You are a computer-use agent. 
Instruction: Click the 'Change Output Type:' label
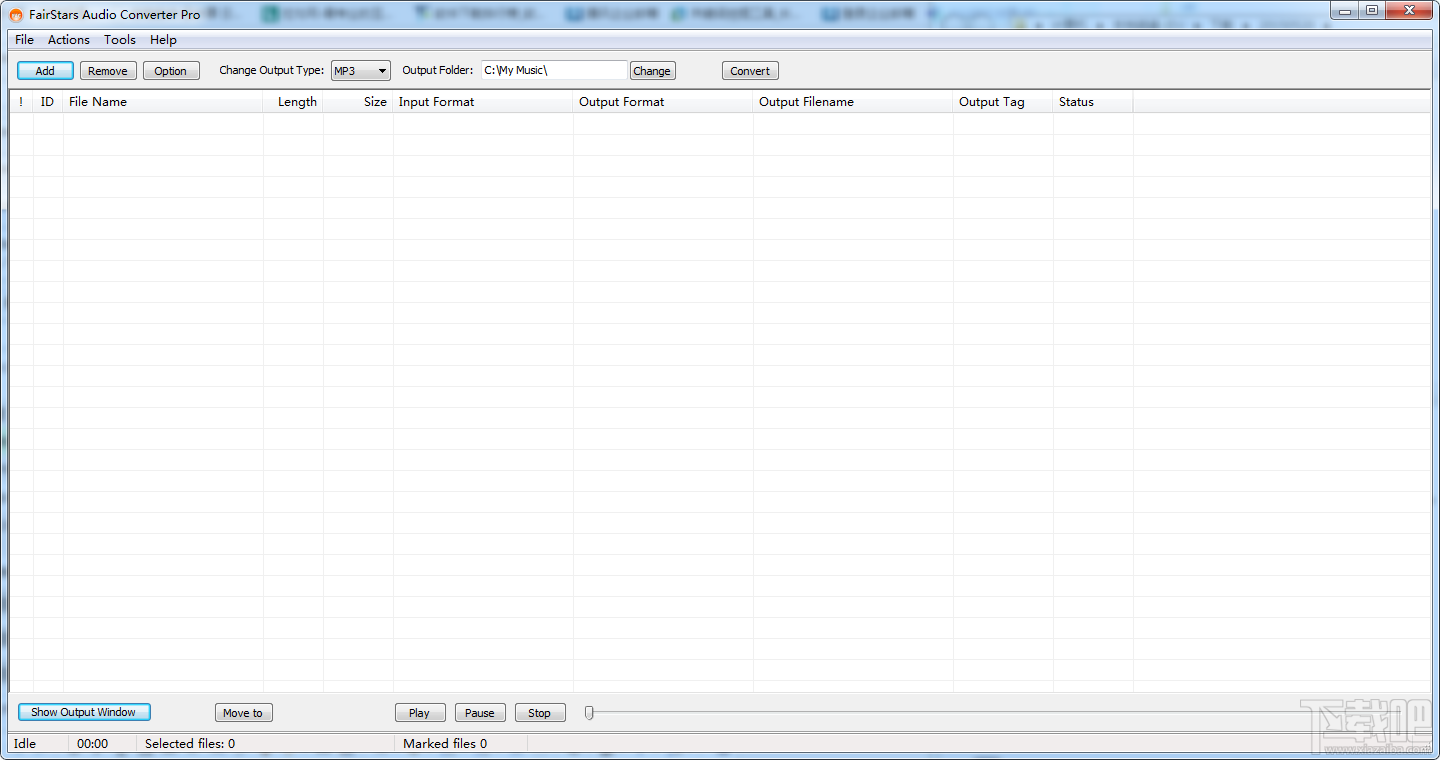pos(271,70)
